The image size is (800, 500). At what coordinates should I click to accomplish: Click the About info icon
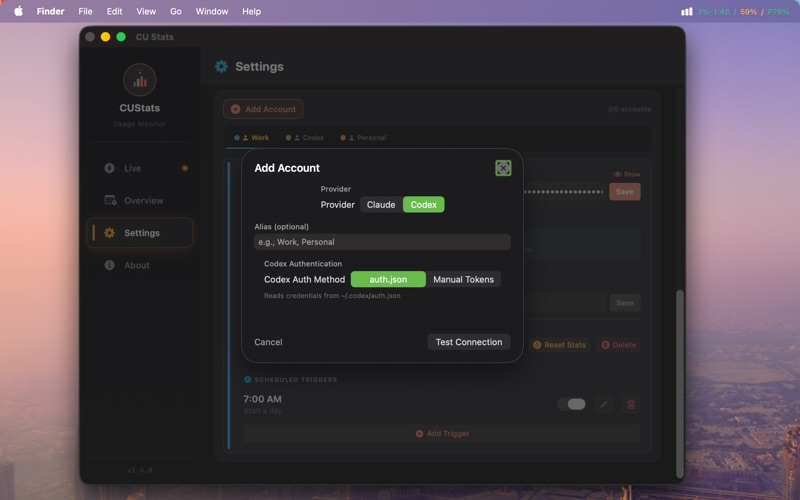pyautogui.click(x=109, y=265)
